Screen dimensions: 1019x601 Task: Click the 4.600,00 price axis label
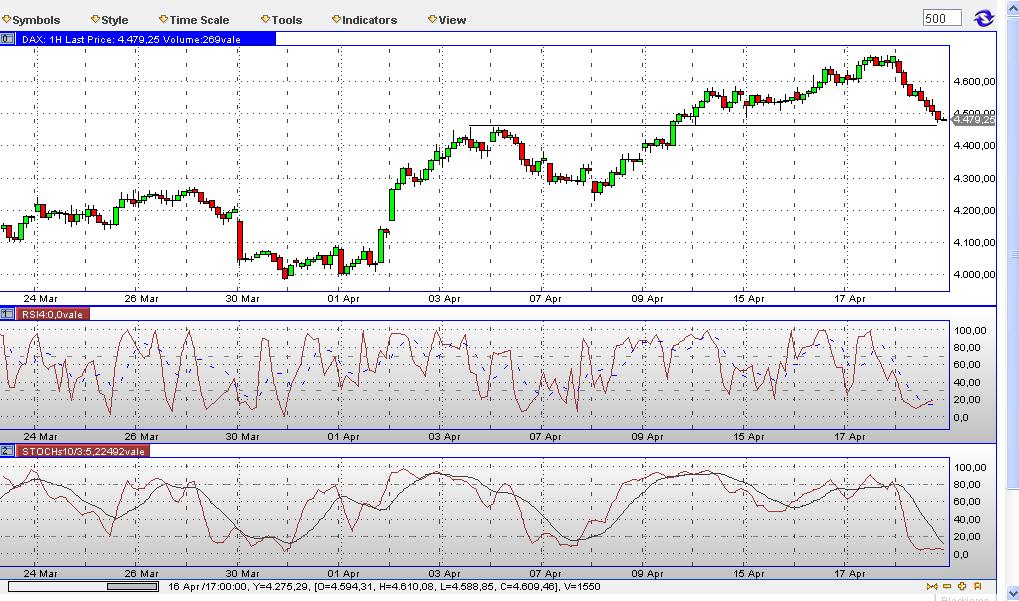974,81
